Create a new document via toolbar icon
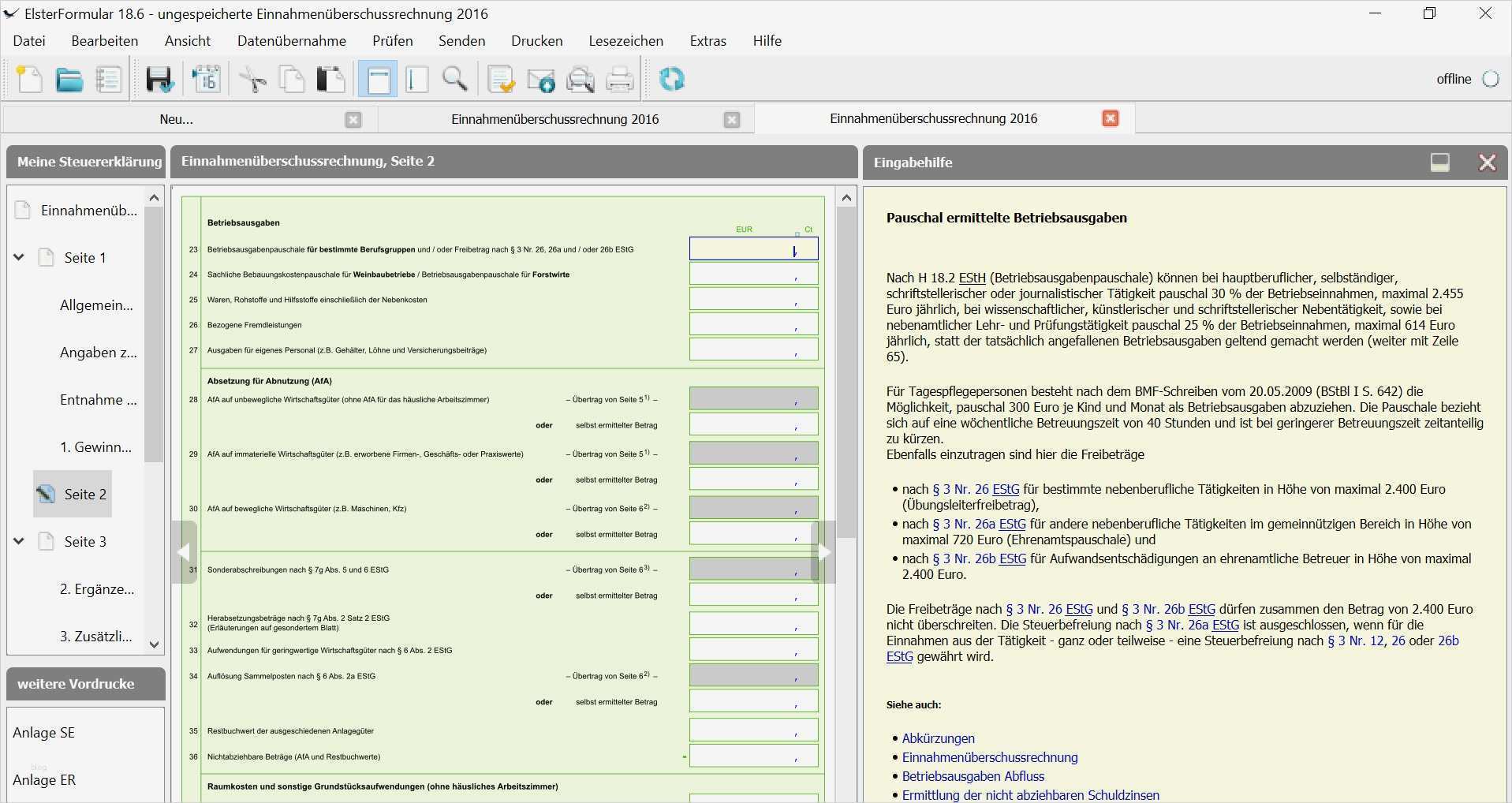 click(30, 80)
